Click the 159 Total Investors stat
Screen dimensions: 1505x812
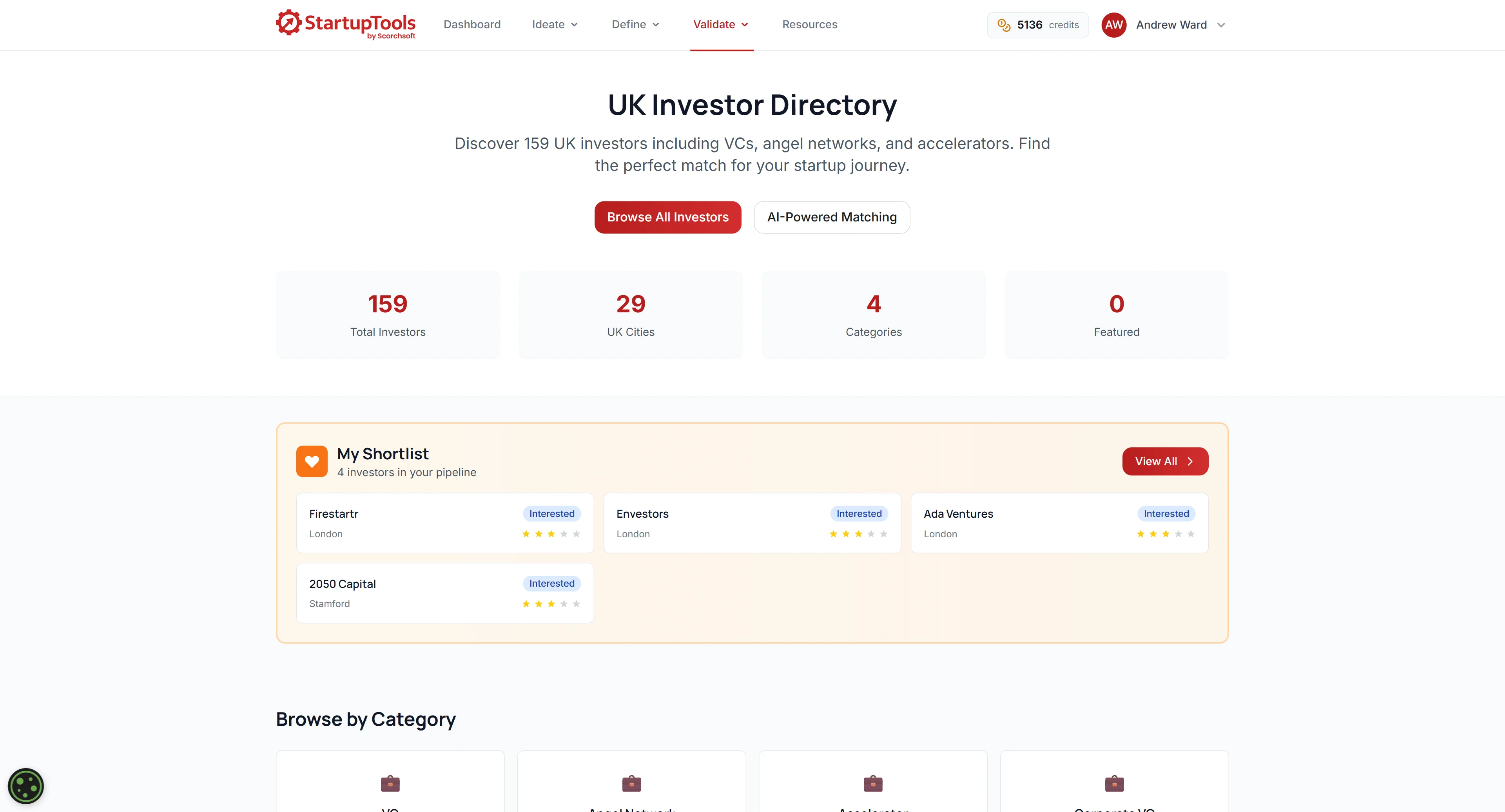388,315
